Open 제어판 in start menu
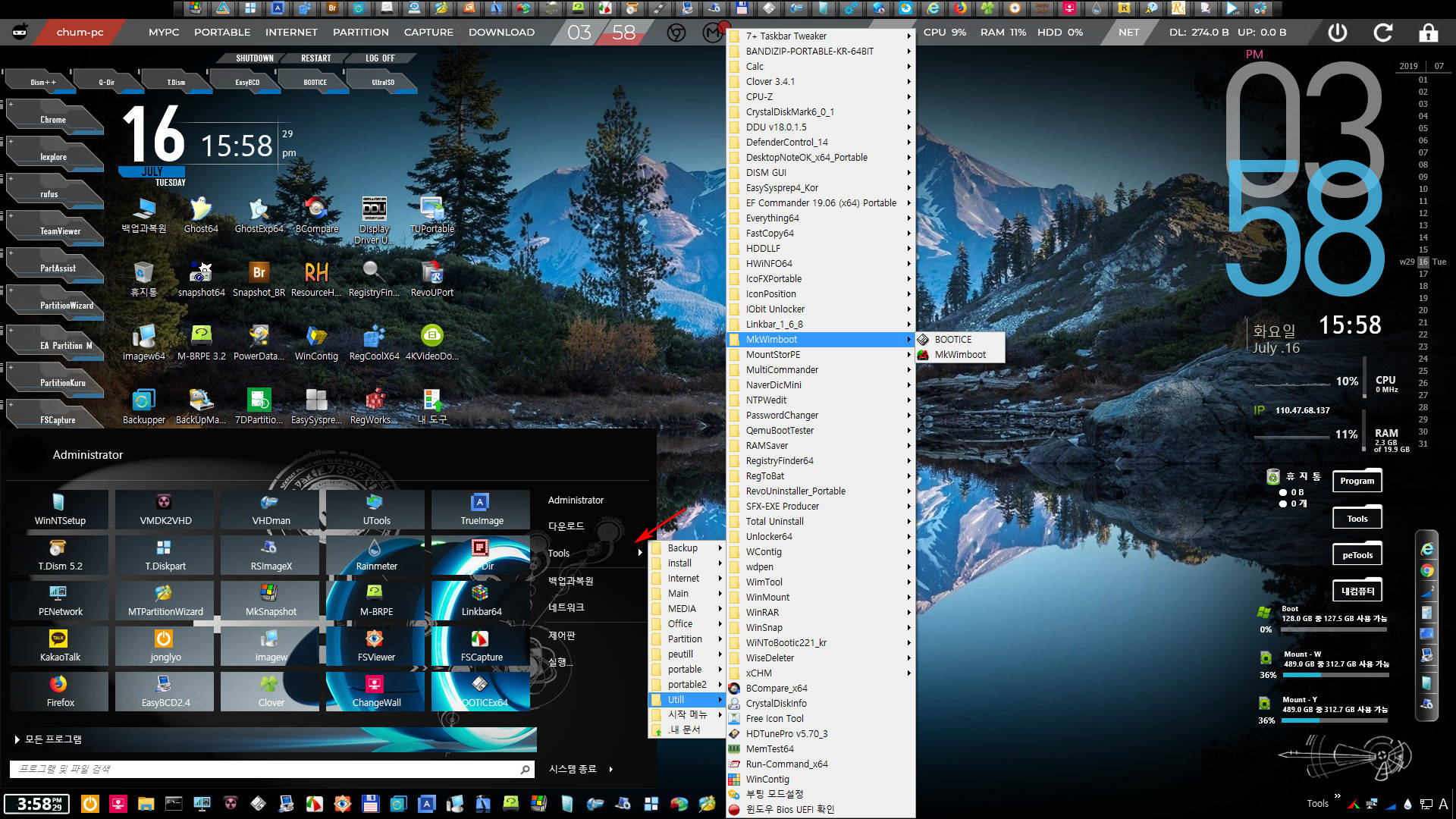The height and width of the screenshot is (819, 1456). point(562,635)
